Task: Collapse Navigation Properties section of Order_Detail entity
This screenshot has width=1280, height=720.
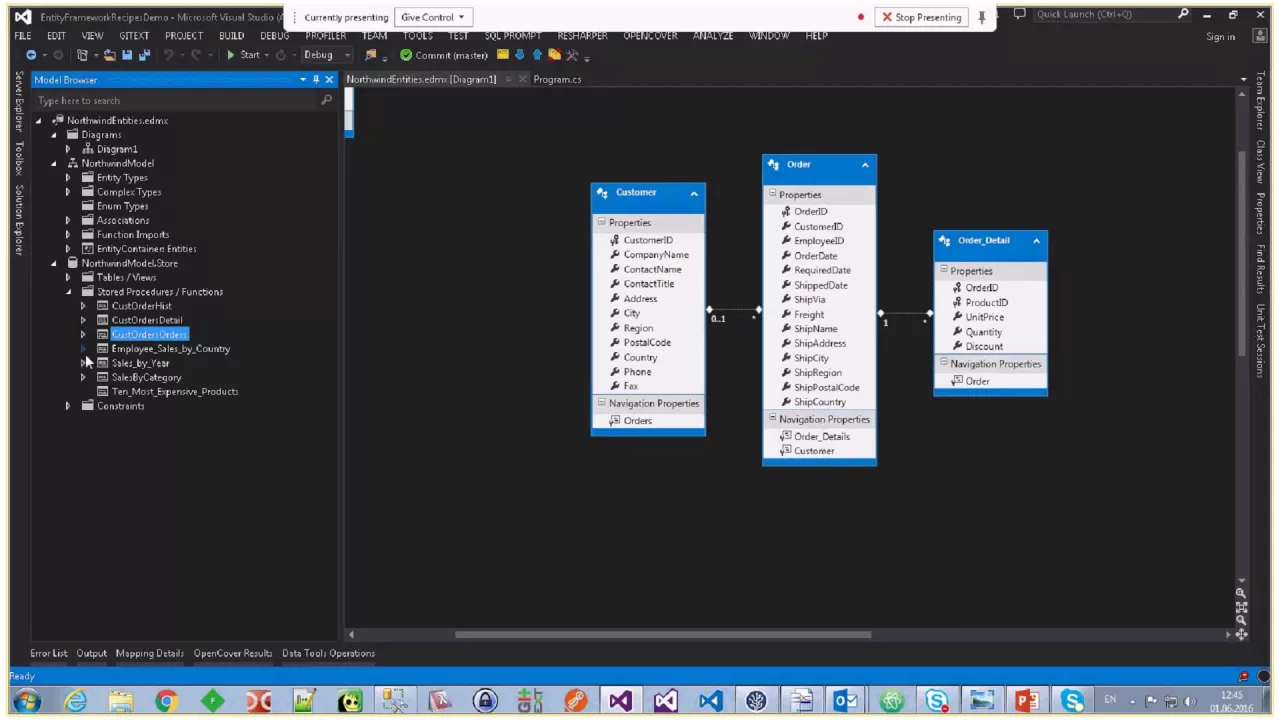Action: click(x=943, y=363)
